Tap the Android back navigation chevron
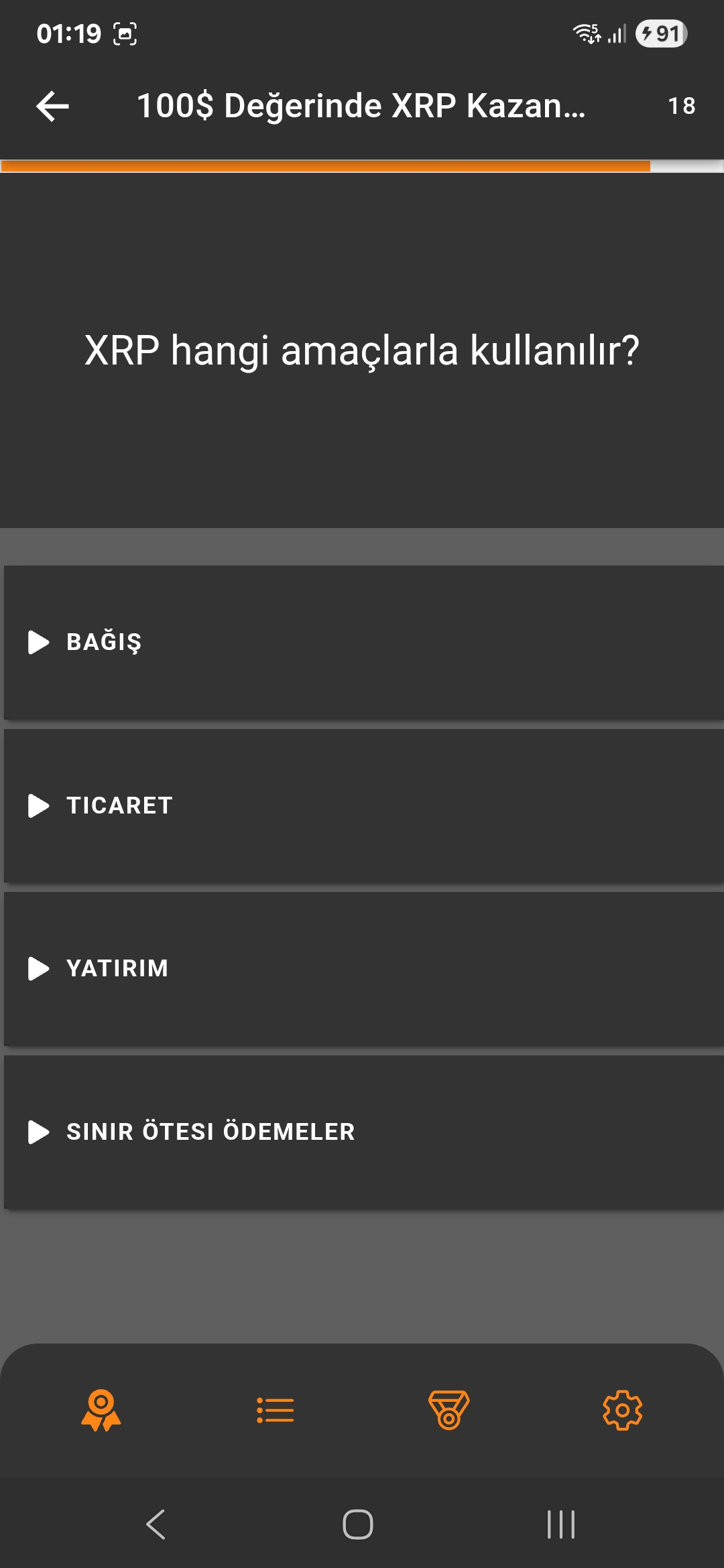 pos(156,1524)
